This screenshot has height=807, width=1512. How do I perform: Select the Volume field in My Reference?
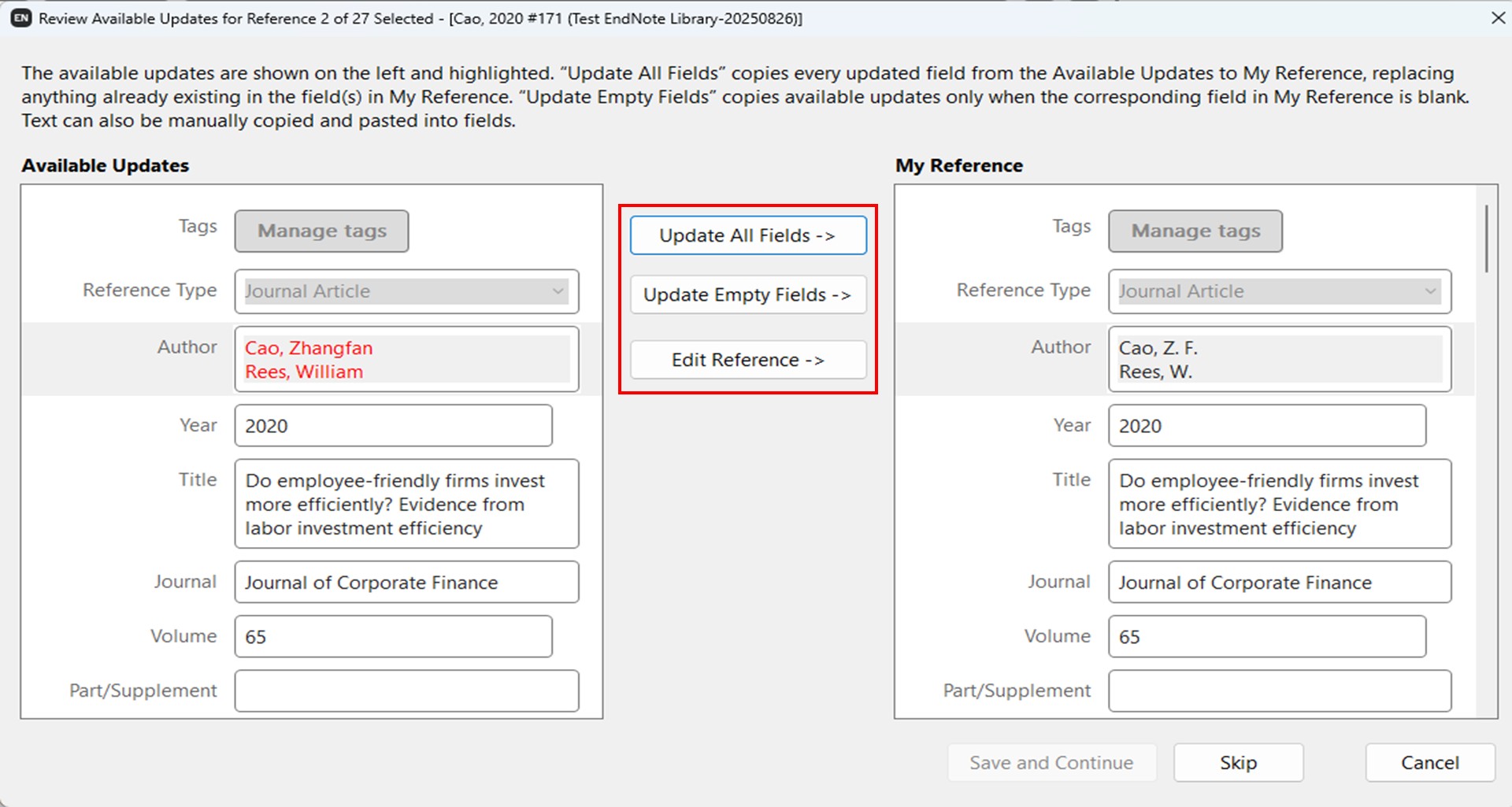(x=1266, y=637)
